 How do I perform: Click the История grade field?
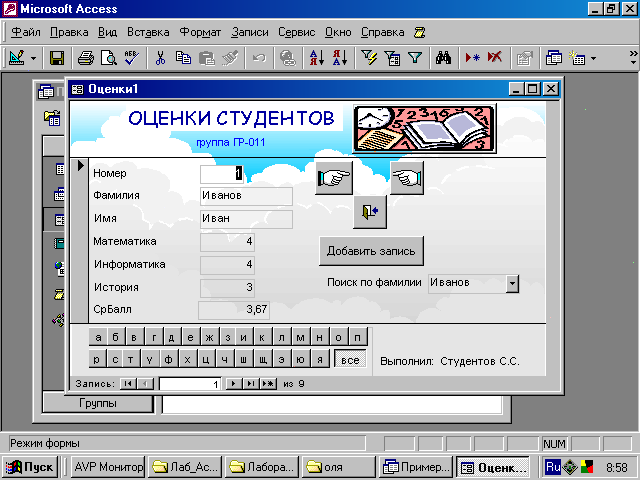227,288
